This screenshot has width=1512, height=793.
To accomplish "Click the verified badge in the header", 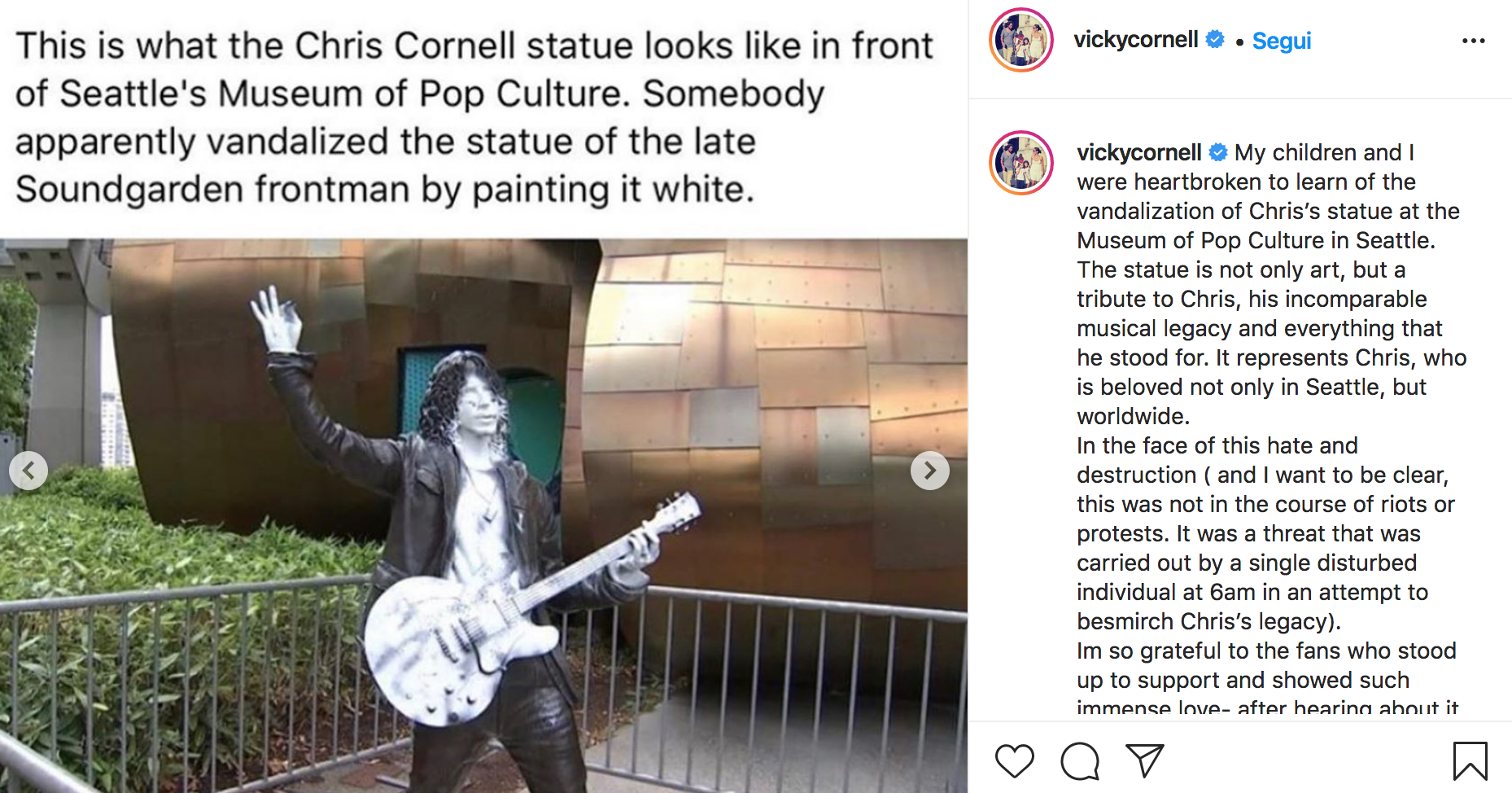I will (x=1214, y=39).
